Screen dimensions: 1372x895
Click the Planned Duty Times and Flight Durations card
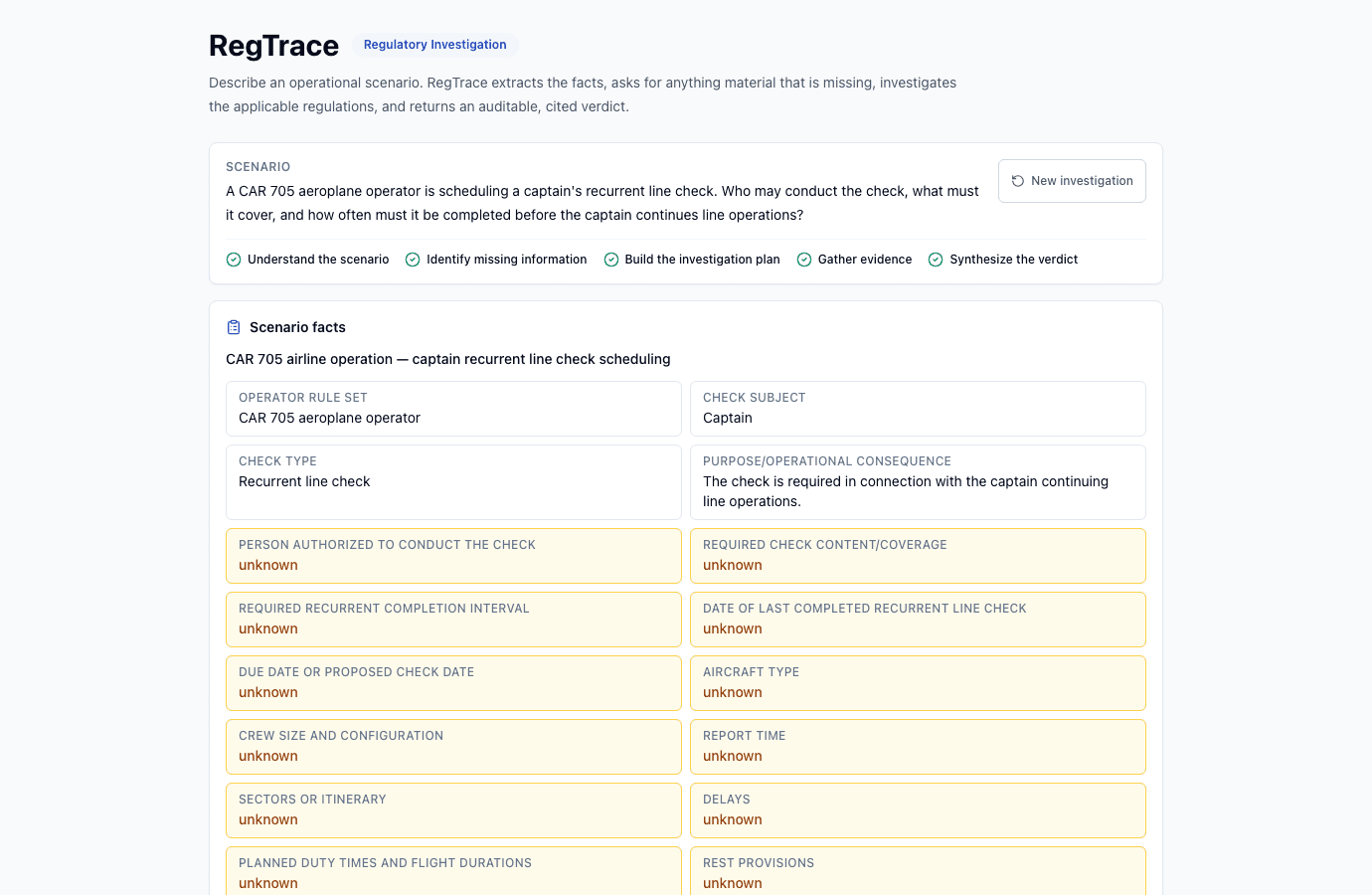point(453,871)
